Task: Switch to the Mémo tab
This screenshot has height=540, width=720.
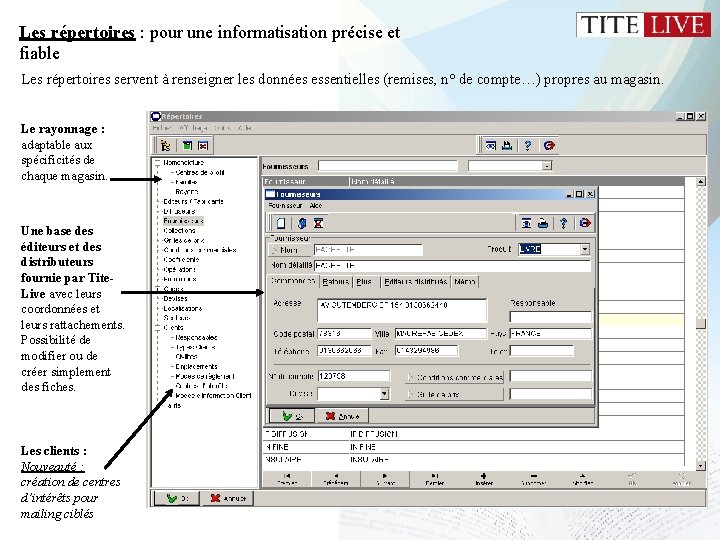Action: (x=464, y=281)
